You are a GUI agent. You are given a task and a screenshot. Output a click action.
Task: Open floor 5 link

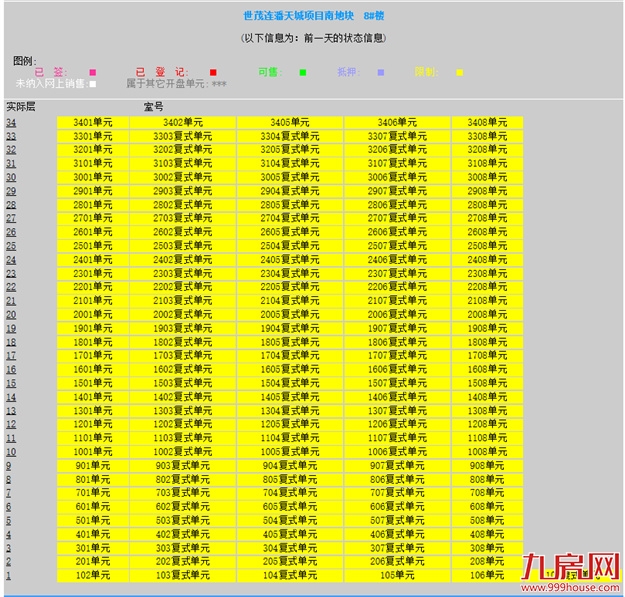coord(8,520)
